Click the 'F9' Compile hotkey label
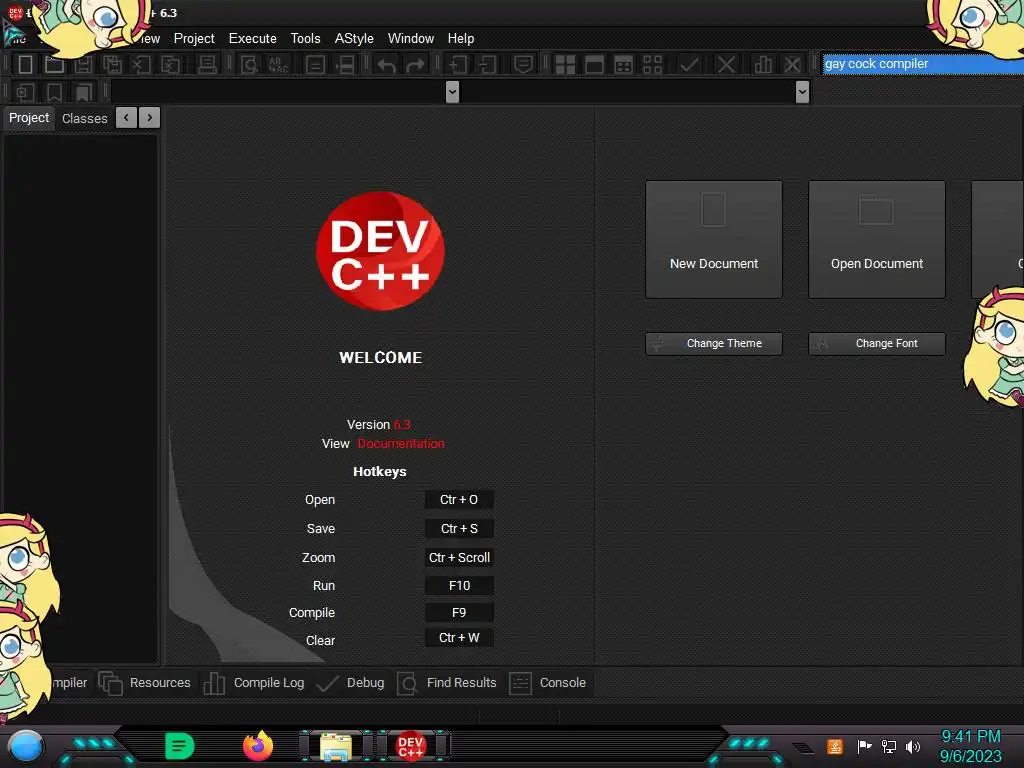This screenshot has height=768, width=1024. tap(459, 613)
